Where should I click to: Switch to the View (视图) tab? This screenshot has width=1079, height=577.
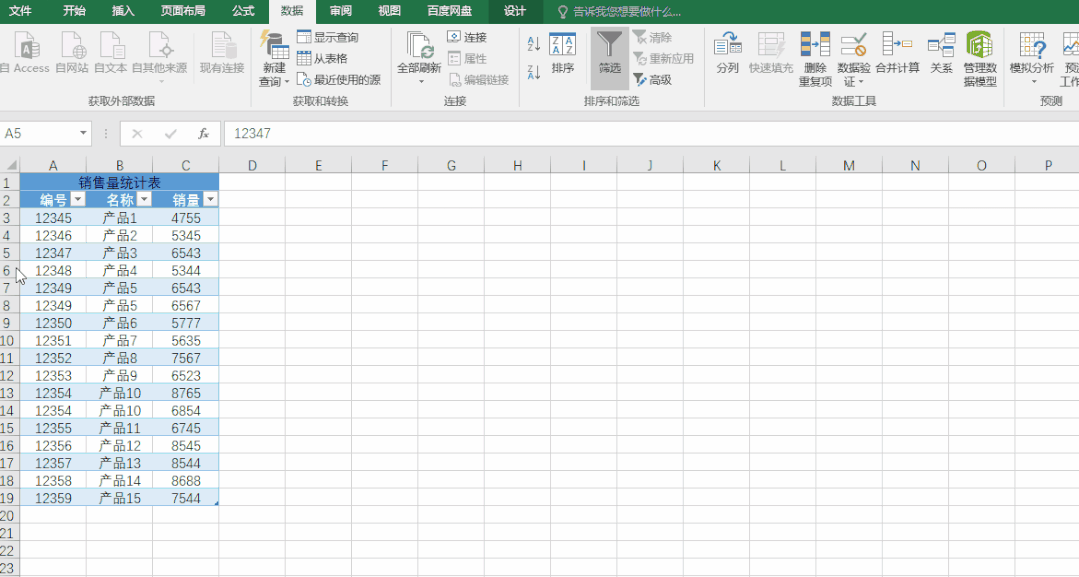(x=389, y=11)
